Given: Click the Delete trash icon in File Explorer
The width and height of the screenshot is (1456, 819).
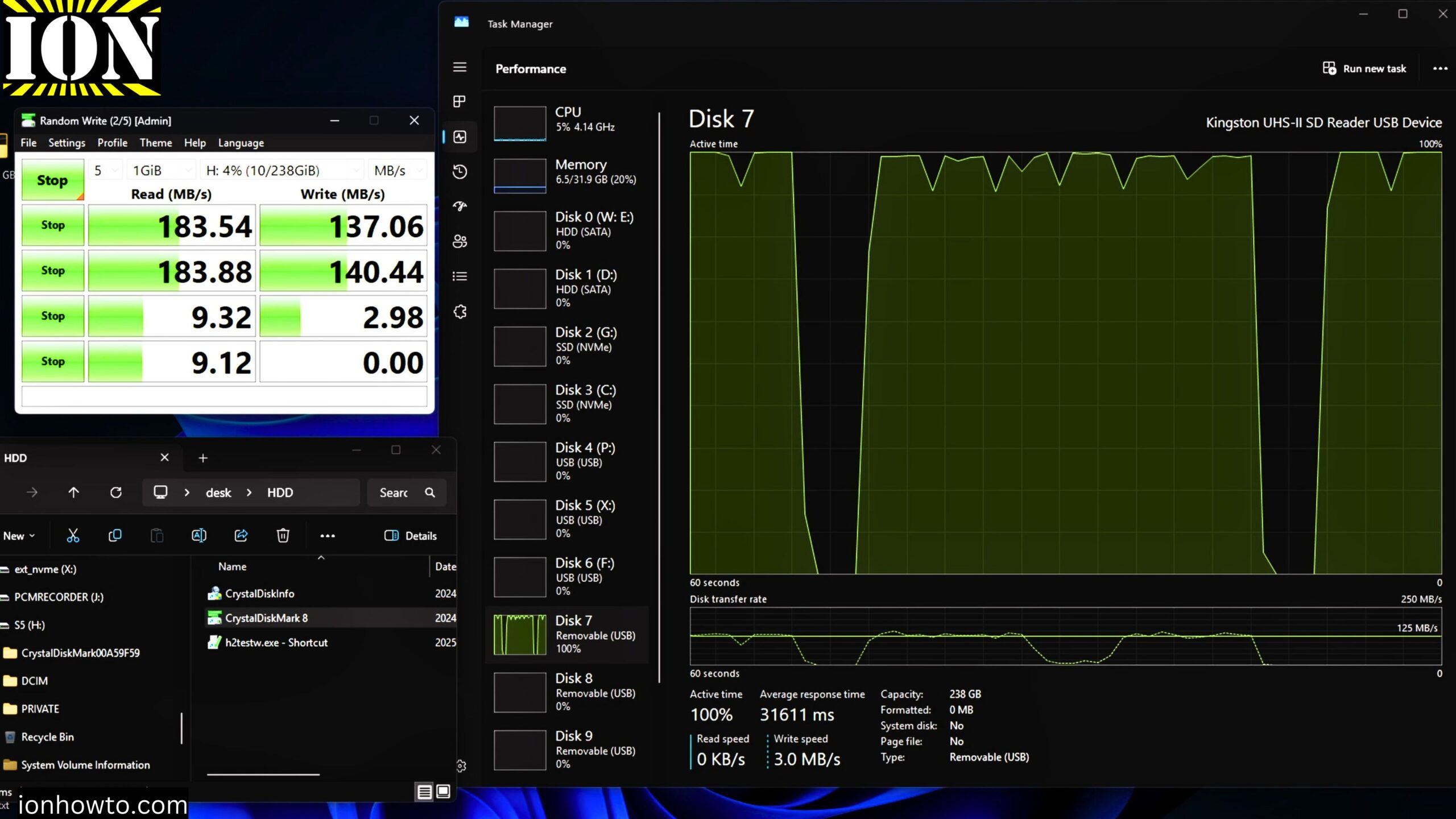Looking at the screenshot, I should pyautogui.click(x=283, y=535).
